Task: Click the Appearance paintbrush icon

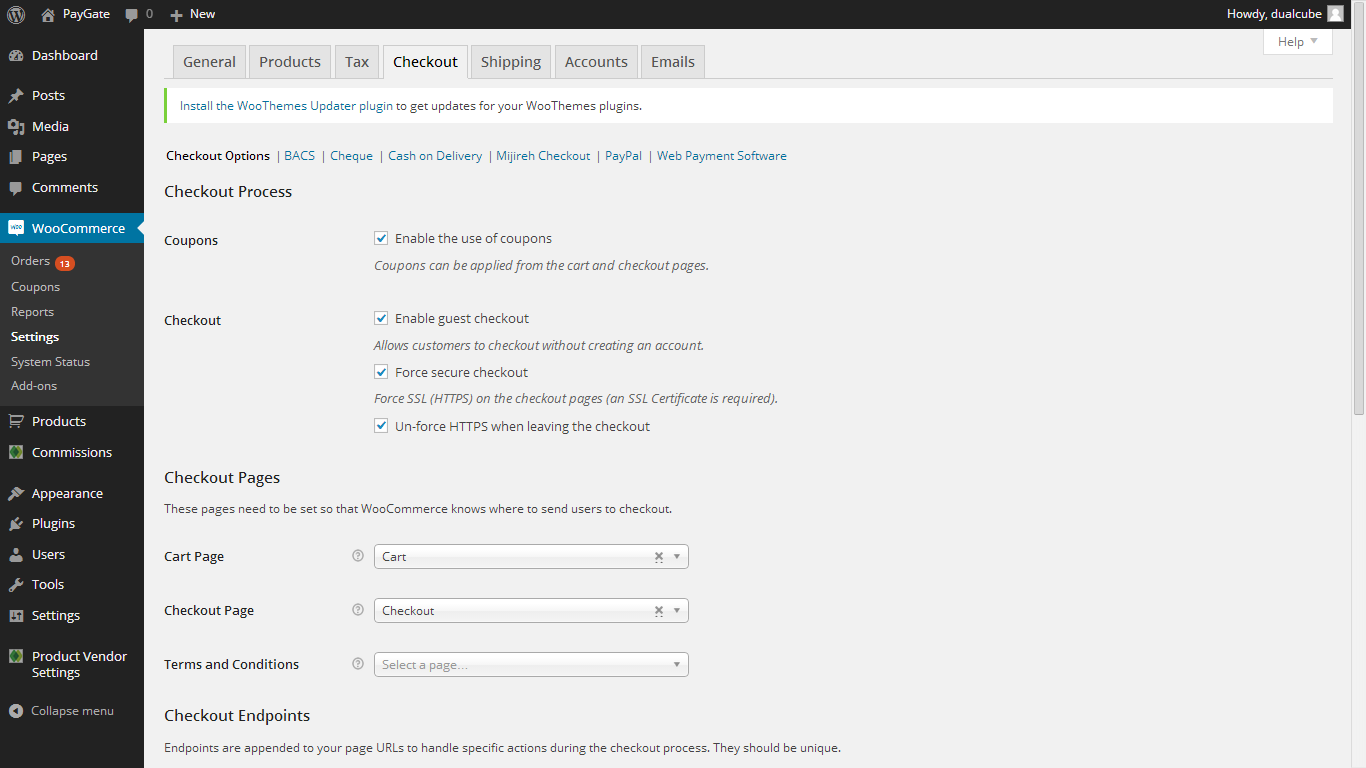Action: [x=16, y=493]
